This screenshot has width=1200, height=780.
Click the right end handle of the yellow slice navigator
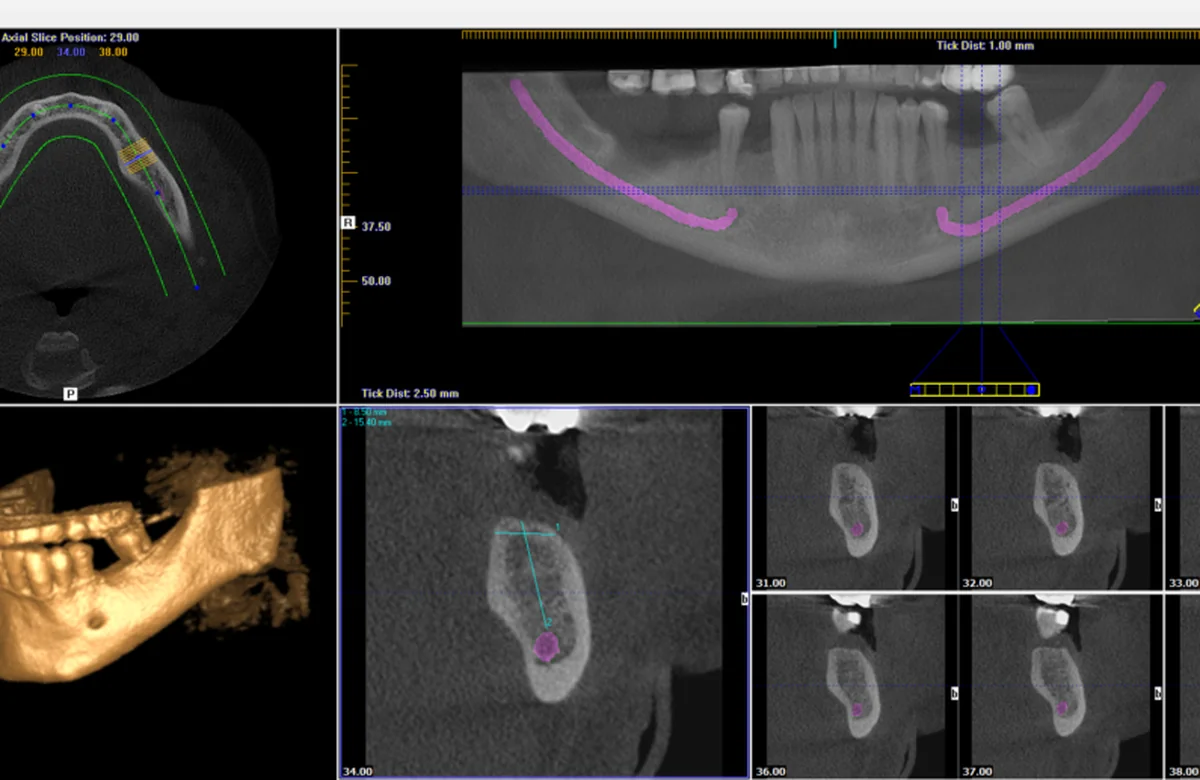point(1032,389)
